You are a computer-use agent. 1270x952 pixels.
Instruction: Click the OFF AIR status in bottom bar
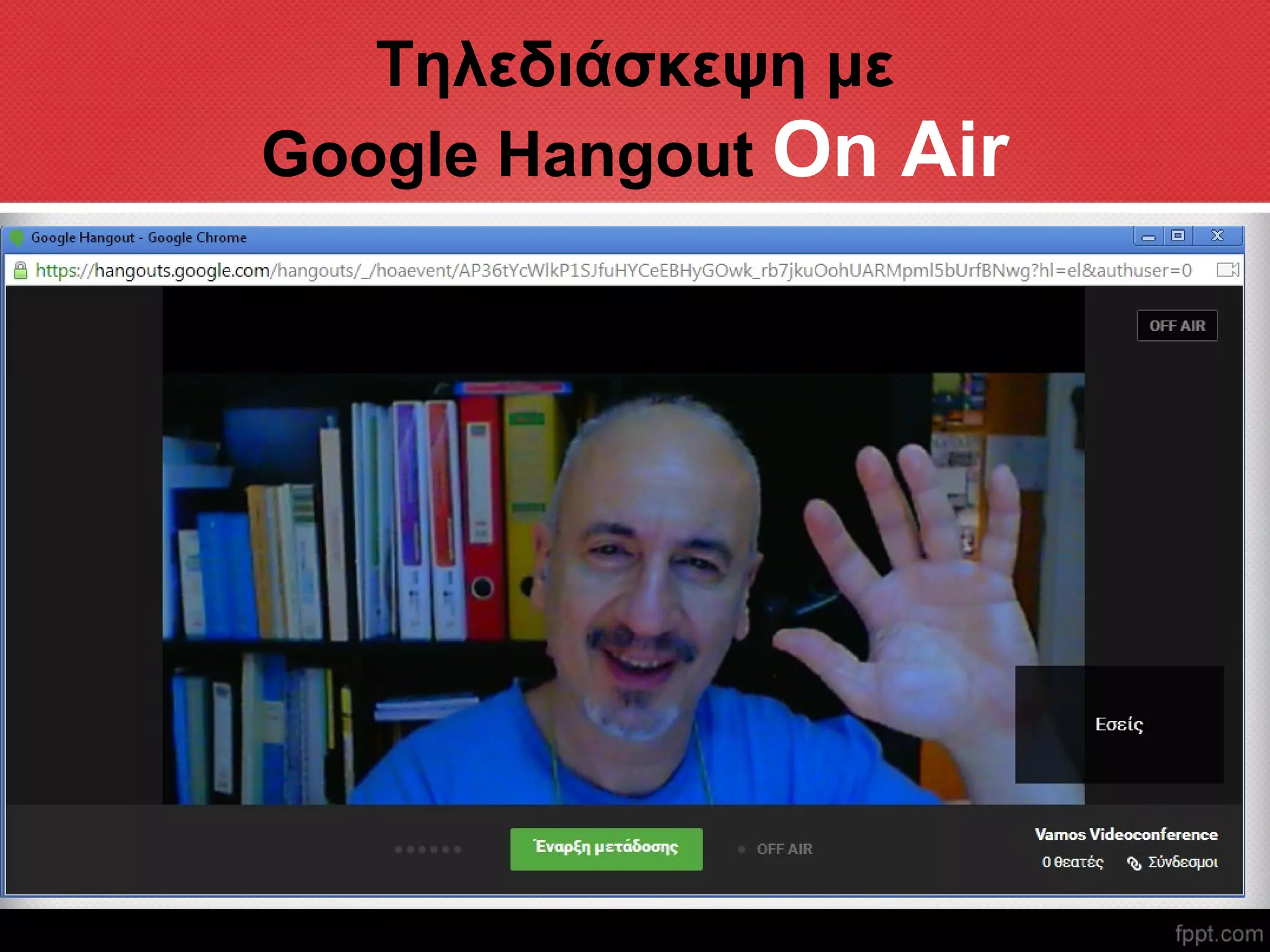[784, 849]
